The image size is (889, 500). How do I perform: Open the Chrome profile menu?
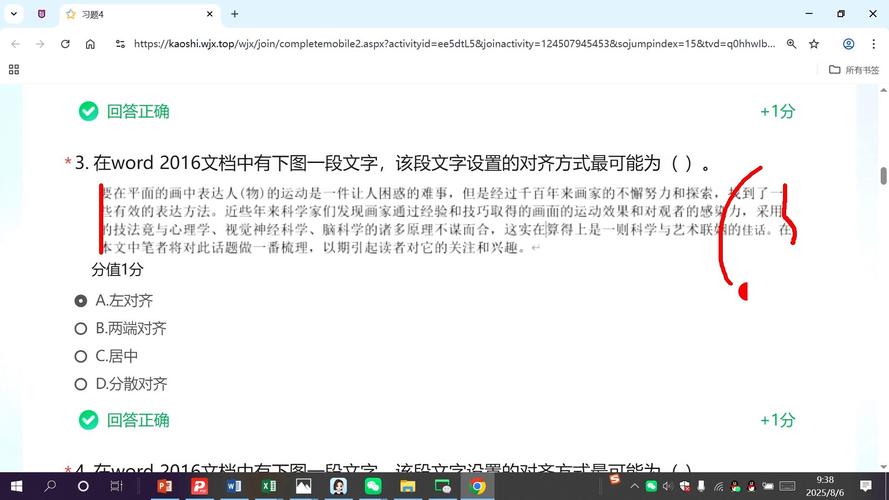[848, 44]
